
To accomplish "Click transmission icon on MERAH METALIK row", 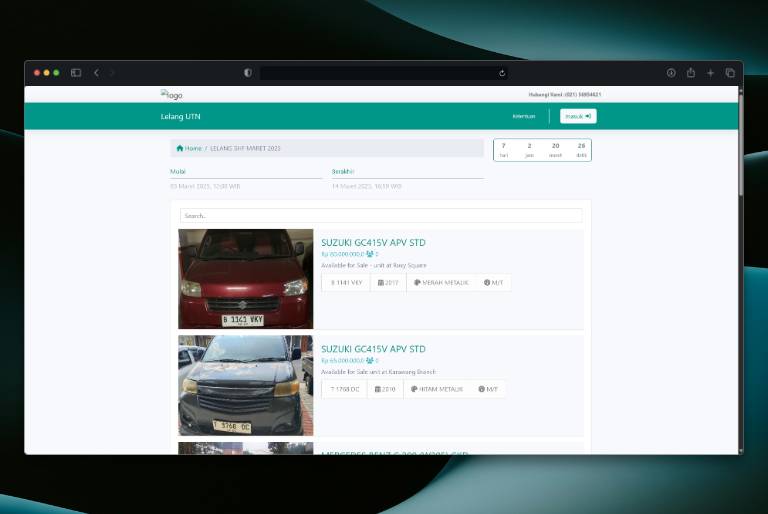I will point(487,283).
